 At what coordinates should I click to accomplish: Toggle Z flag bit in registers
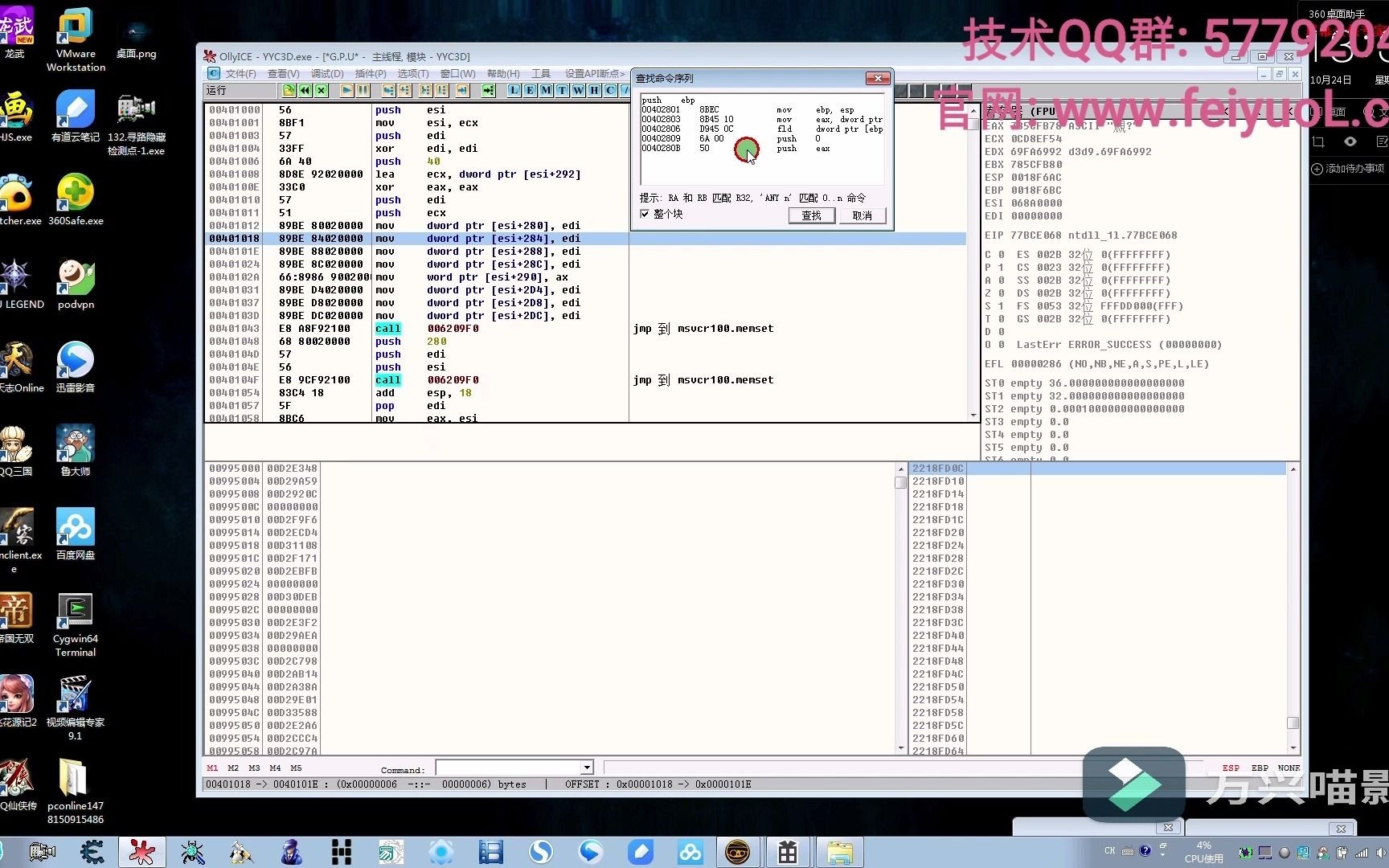1002,293
